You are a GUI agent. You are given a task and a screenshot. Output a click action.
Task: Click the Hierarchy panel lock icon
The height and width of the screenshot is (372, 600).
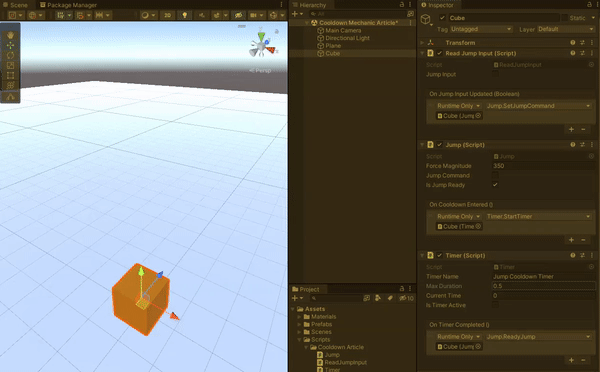coord(401,5)
